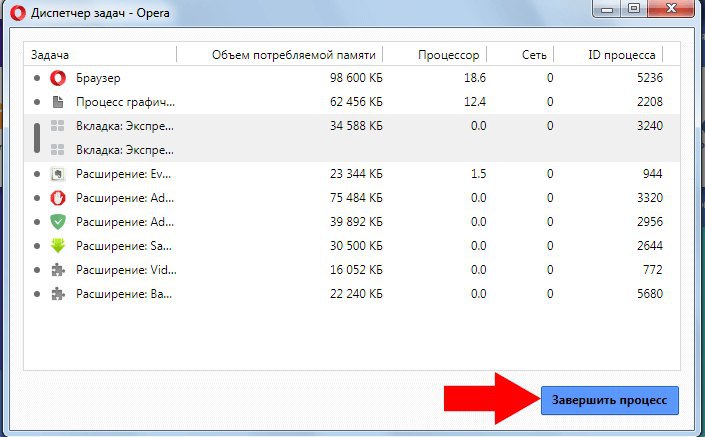
Task: Click process ID 5236
Action: click(650, 78)
